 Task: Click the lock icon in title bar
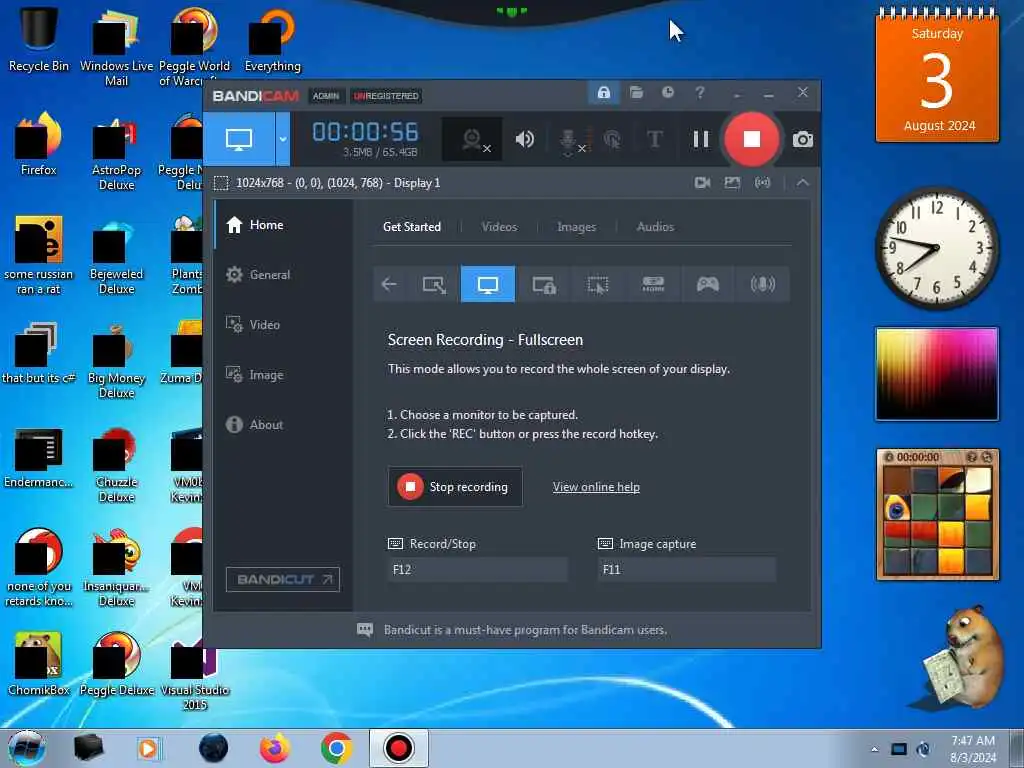click(x=603, y=93)
